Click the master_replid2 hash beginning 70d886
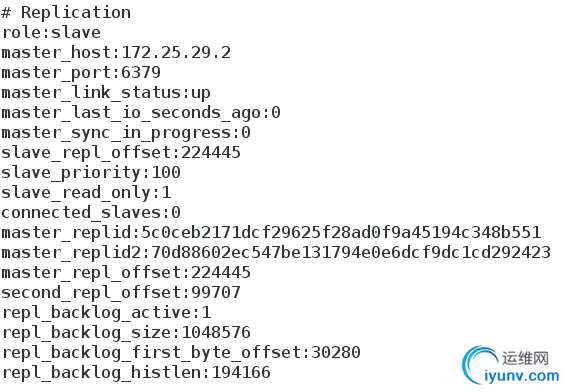This screenshot has width=565, height=392. [351, 253]
